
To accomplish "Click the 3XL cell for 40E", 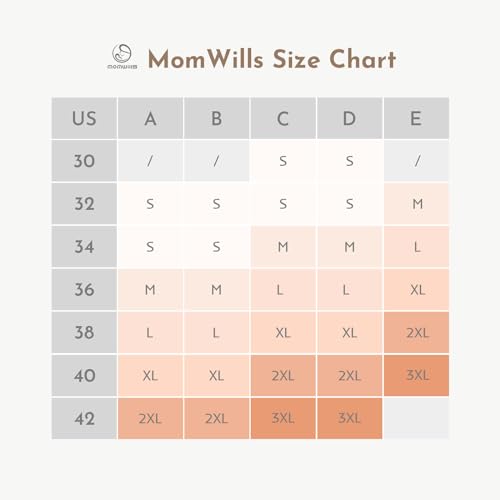I will click(x=416, y=375).
